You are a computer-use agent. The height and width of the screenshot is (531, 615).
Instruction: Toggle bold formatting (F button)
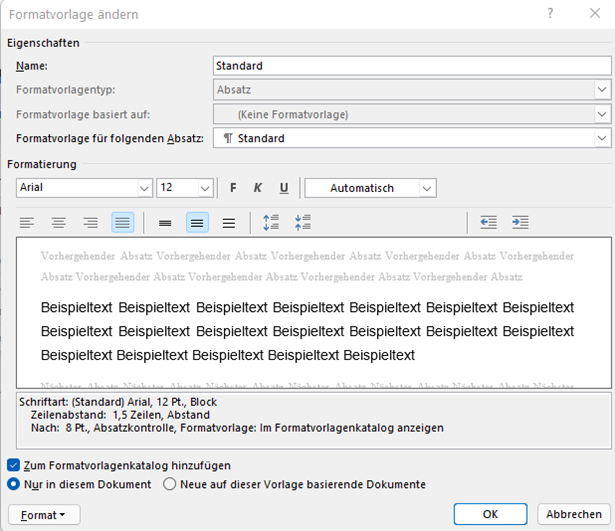233,188
